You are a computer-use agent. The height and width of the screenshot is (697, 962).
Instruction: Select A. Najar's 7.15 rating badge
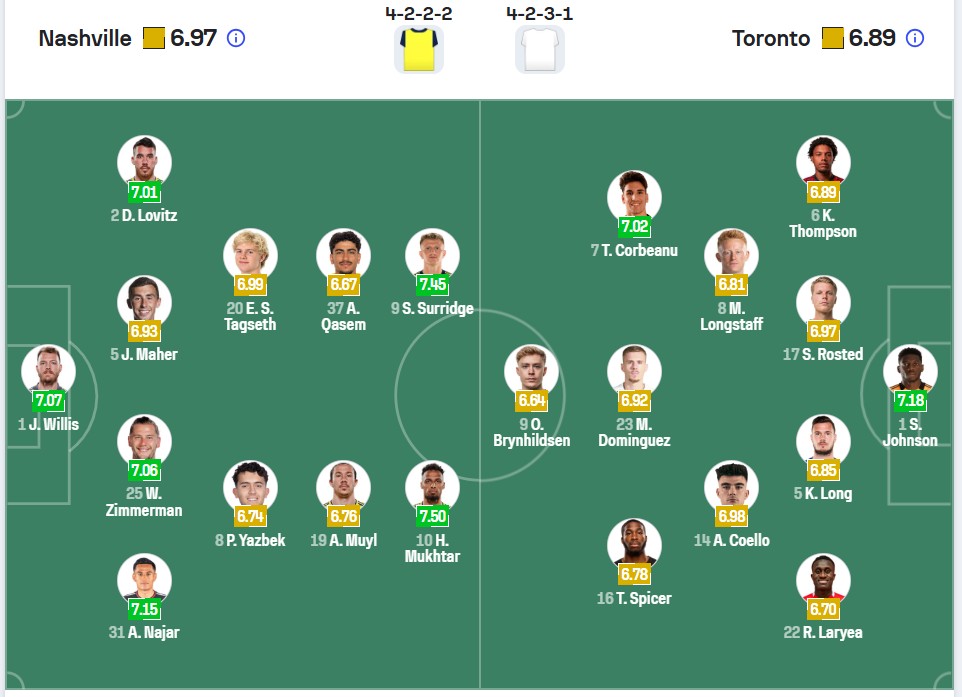coord(144,609)
